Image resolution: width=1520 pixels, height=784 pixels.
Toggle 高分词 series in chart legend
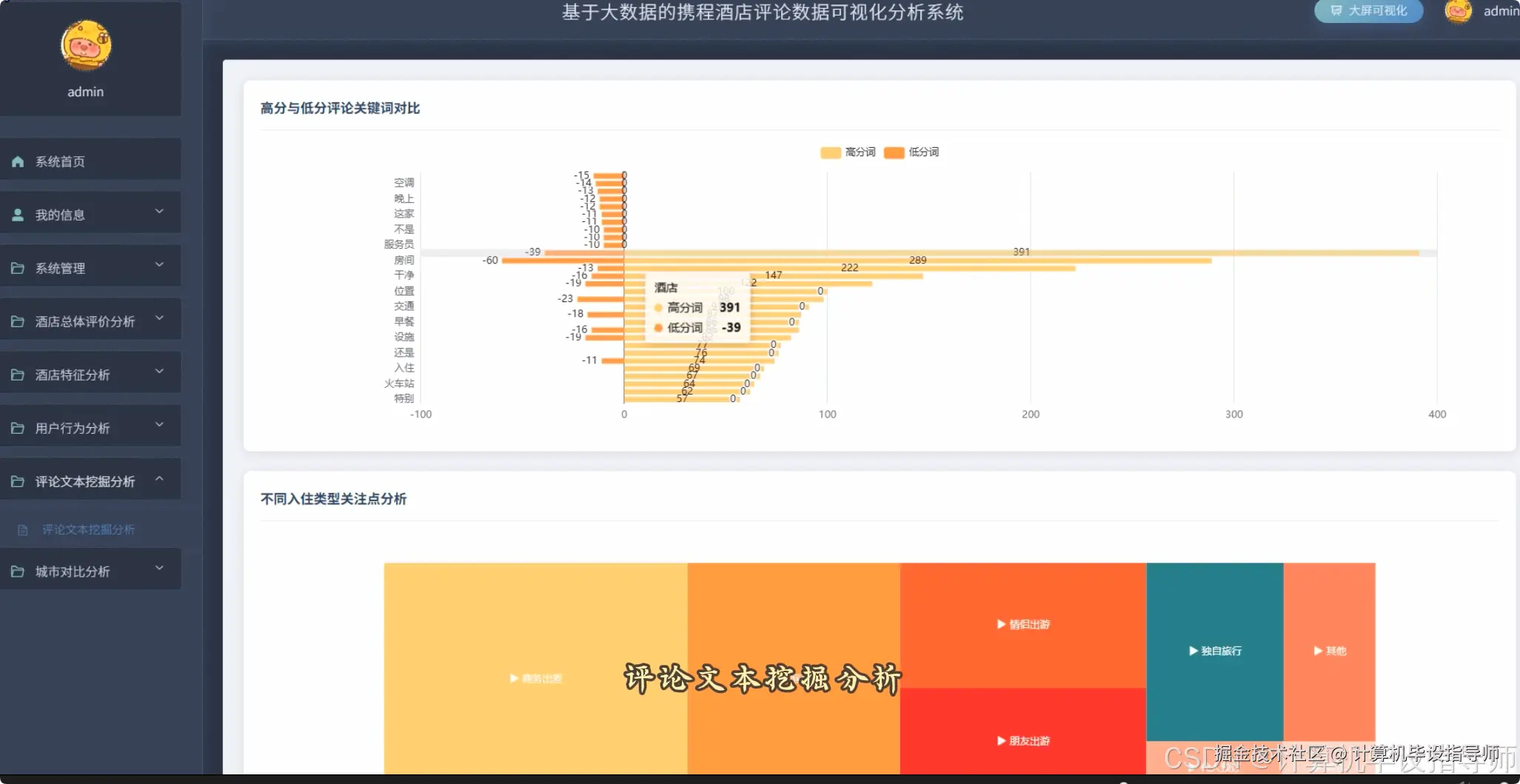(848, 152)
